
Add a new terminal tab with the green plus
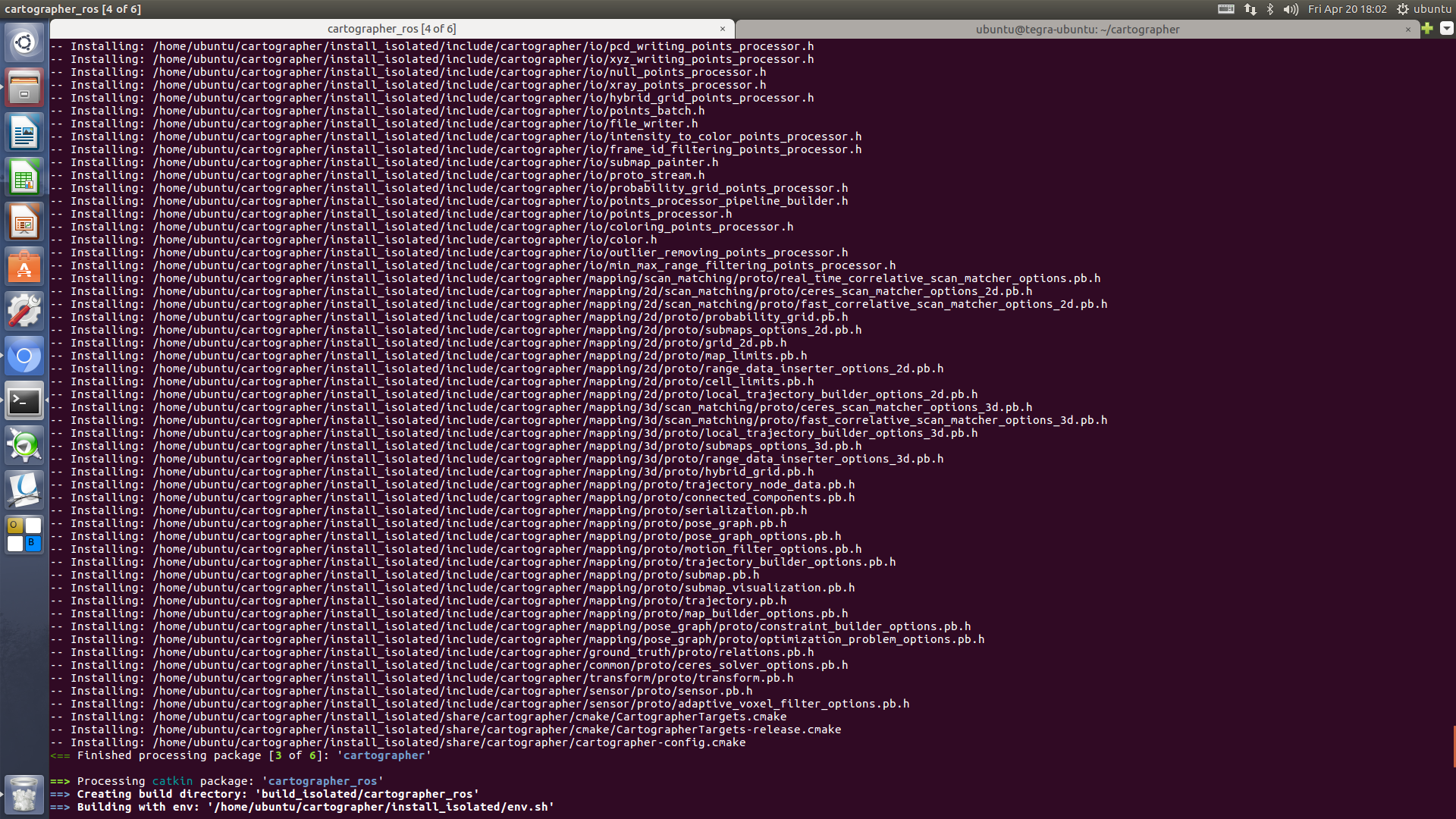[x=1427, y=29]
